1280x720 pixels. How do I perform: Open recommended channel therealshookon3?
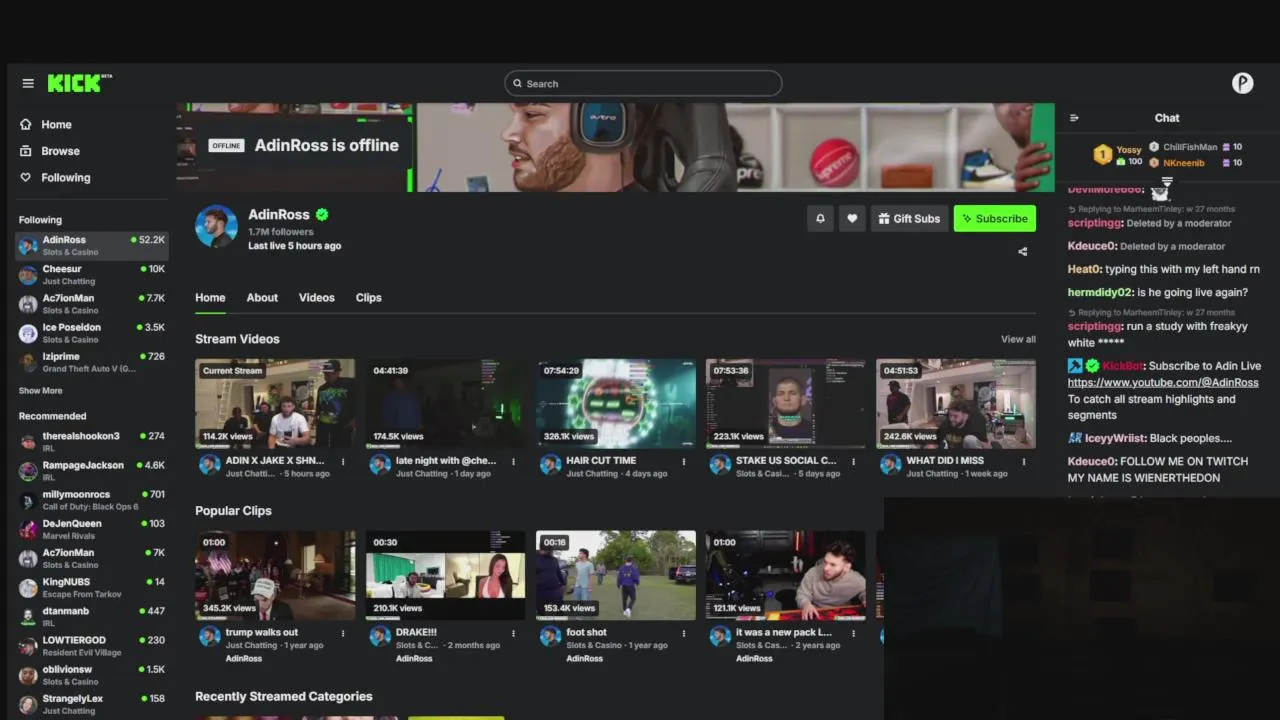tap(91, 442)
